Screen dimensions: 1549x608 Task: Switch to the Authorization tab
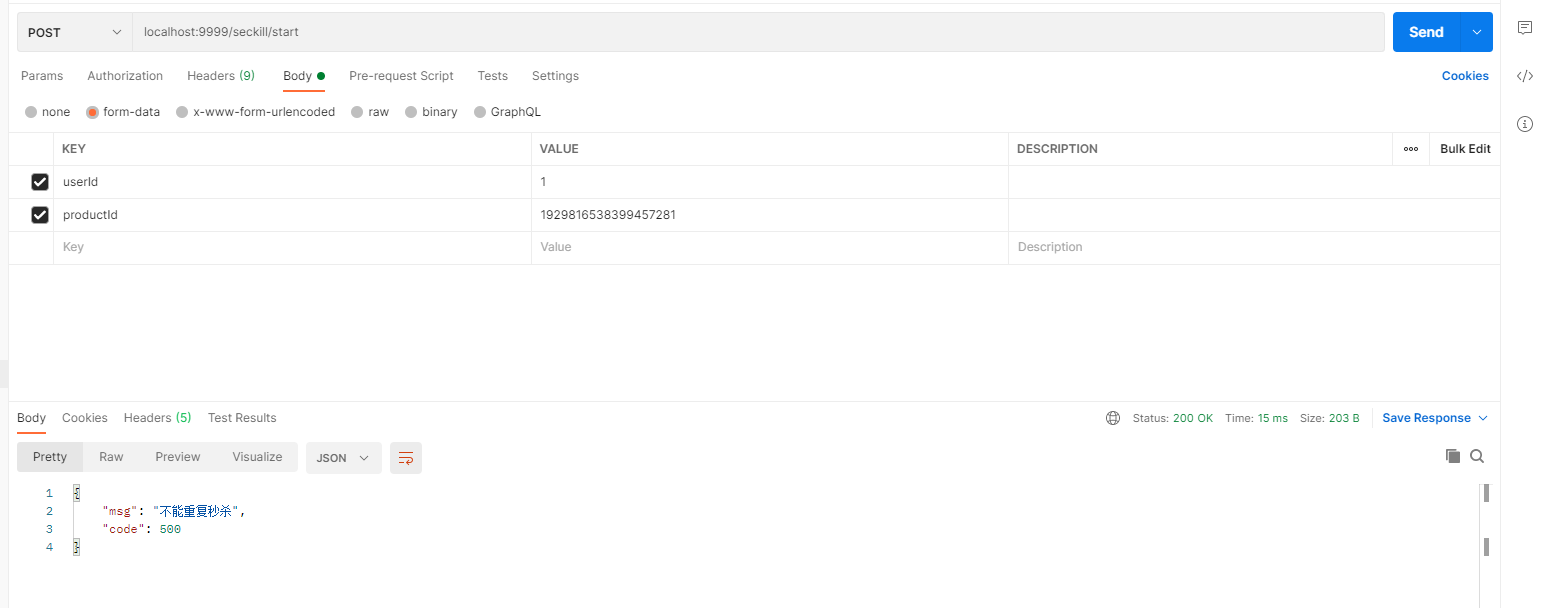pyautogui.click(x=125, y=76)
